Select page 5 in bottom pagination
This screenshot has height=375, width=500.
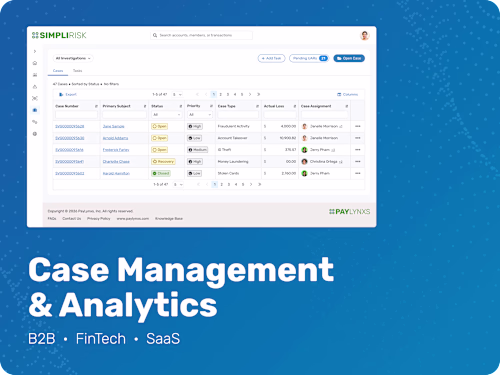pos(243,184)
